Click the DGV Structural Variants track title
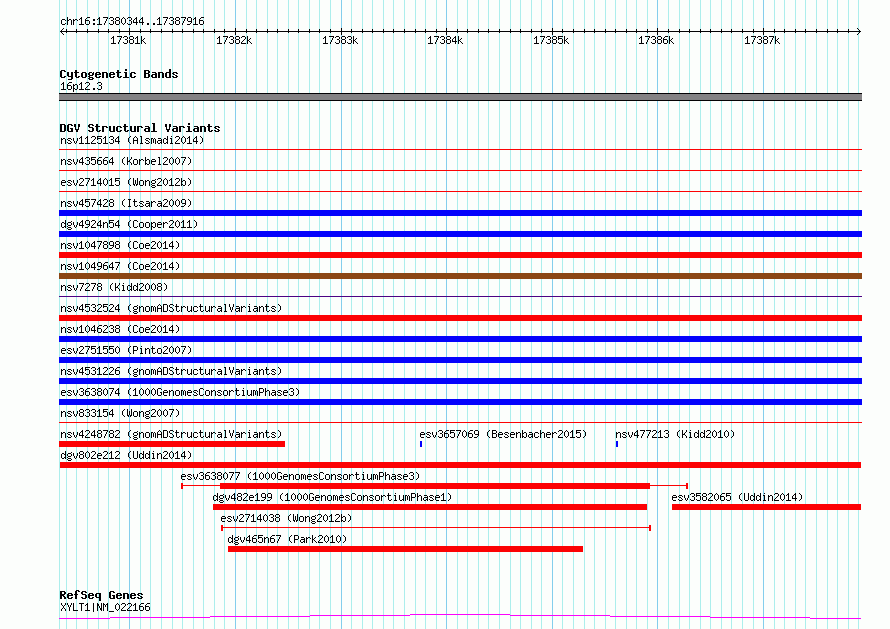The height and width of the screenshot is (629, 890). (140, 128)
